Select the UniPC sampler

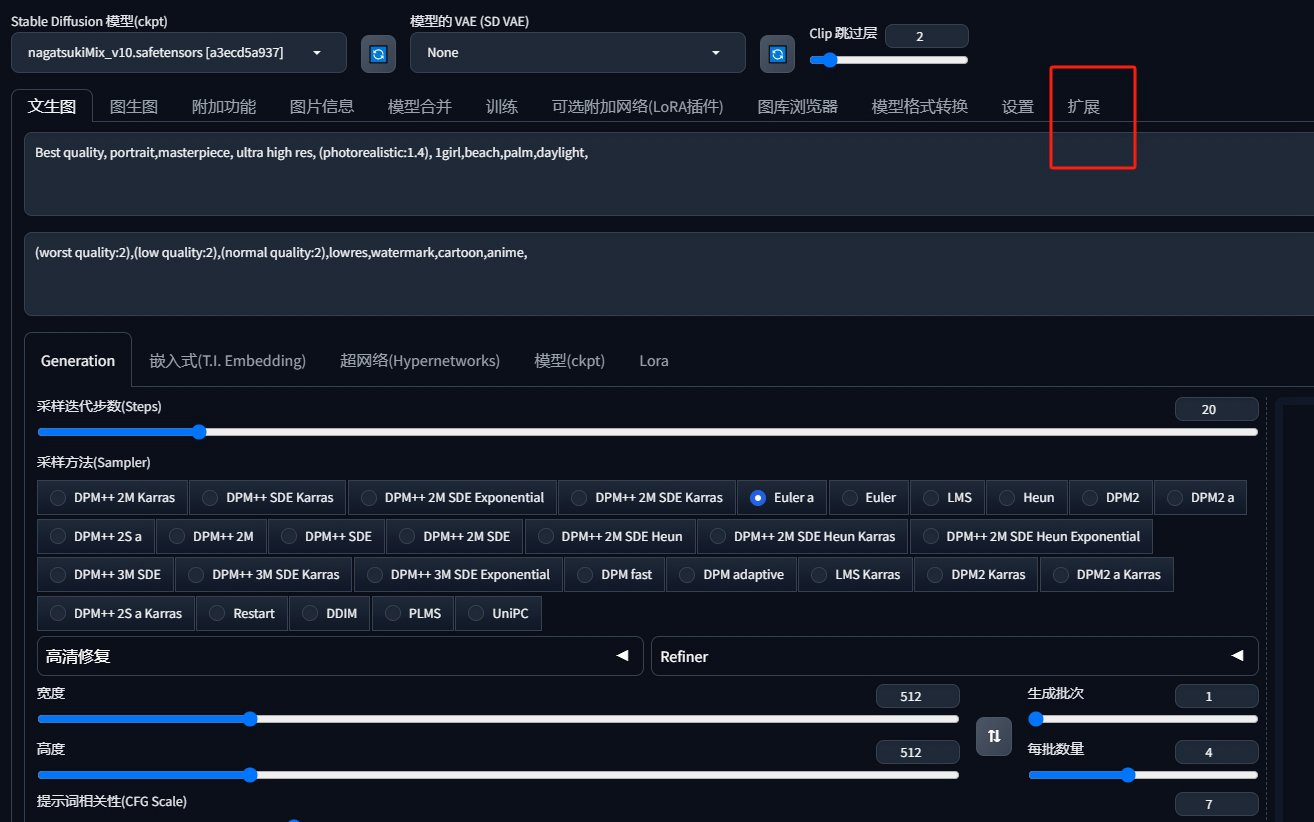pos(498,613)
